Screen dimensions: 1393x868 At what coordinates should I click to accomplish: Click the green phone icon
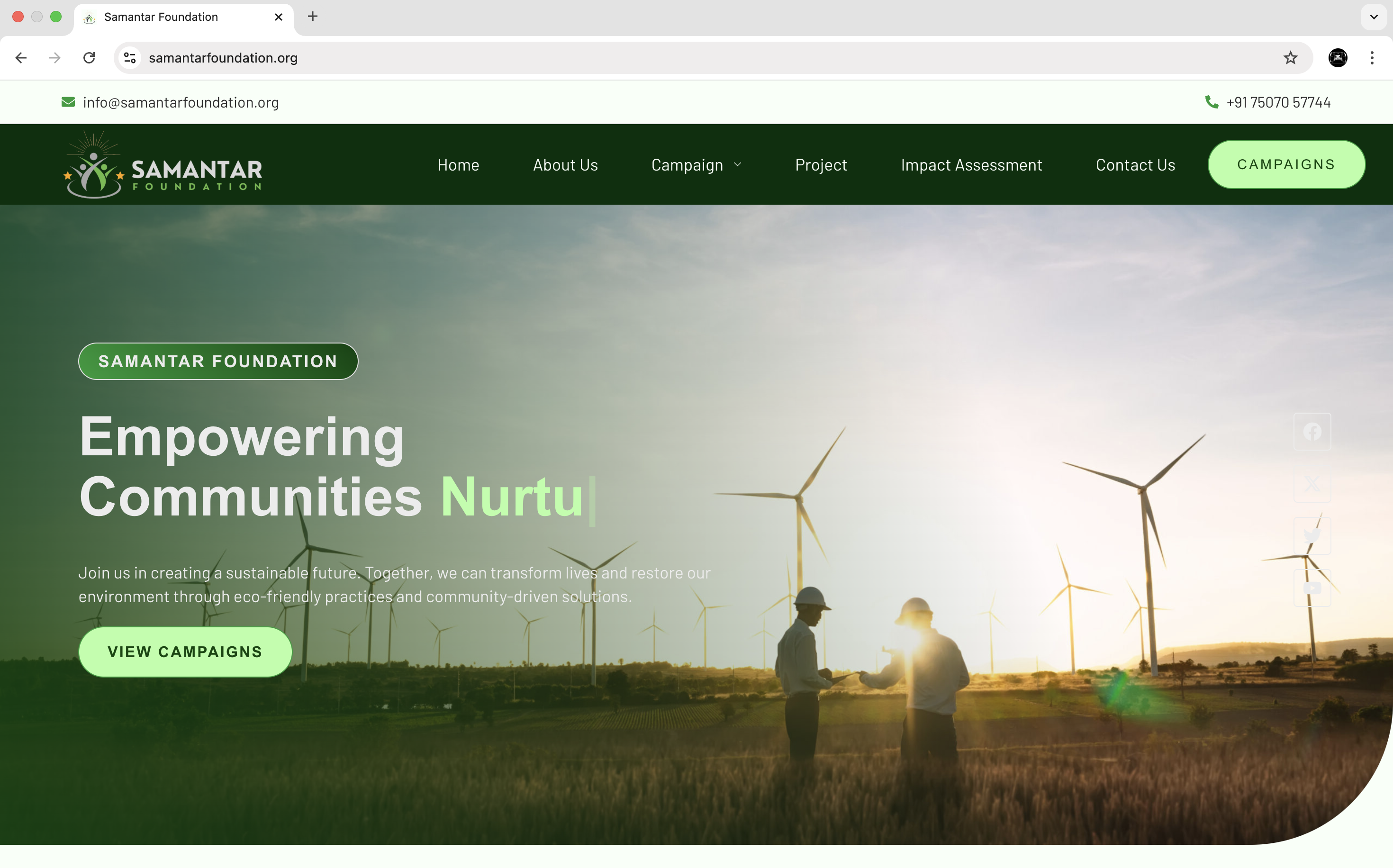point(1211,102)
